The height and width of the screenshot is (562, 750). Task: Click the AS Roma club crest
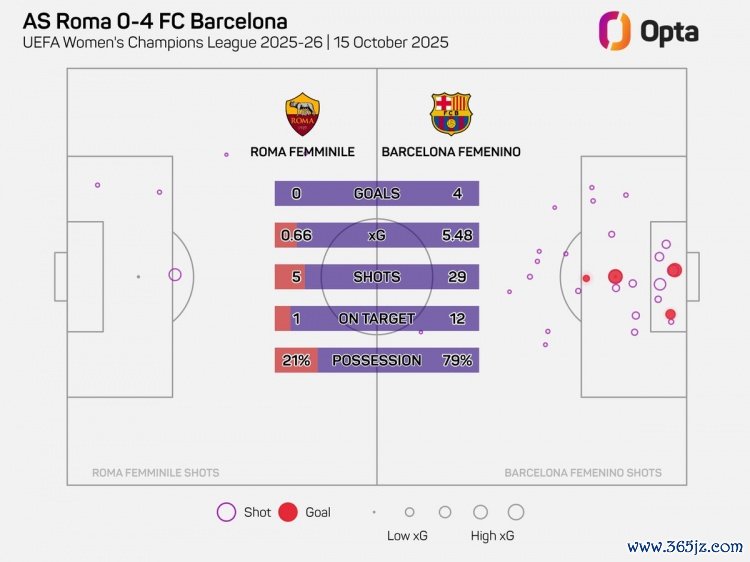click(x=302, y=114)
